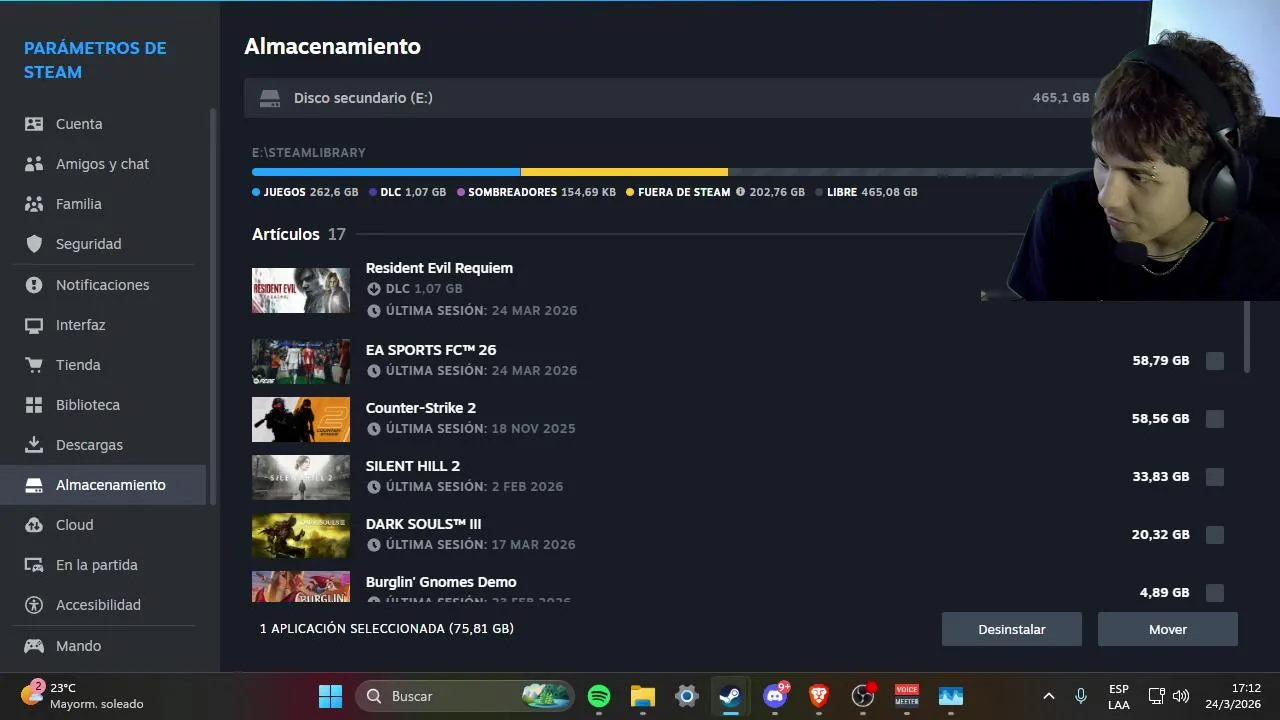Click the Accesibilidad icon
This screenshot has height=720, width=1280.
click(x=34, y=605)
